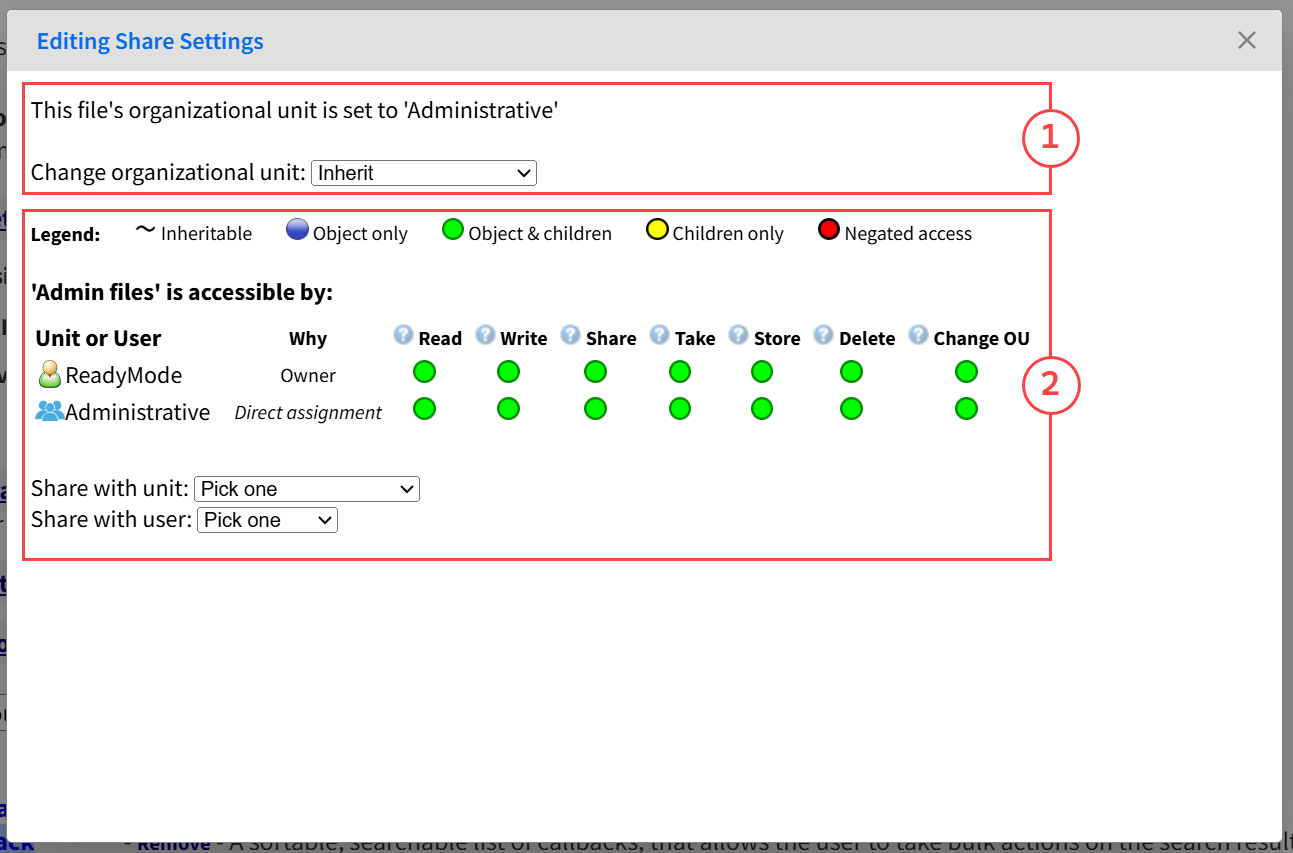Toggle Write permission for Administrative
The image size is (1293, 853).
[x=508, y=408]
